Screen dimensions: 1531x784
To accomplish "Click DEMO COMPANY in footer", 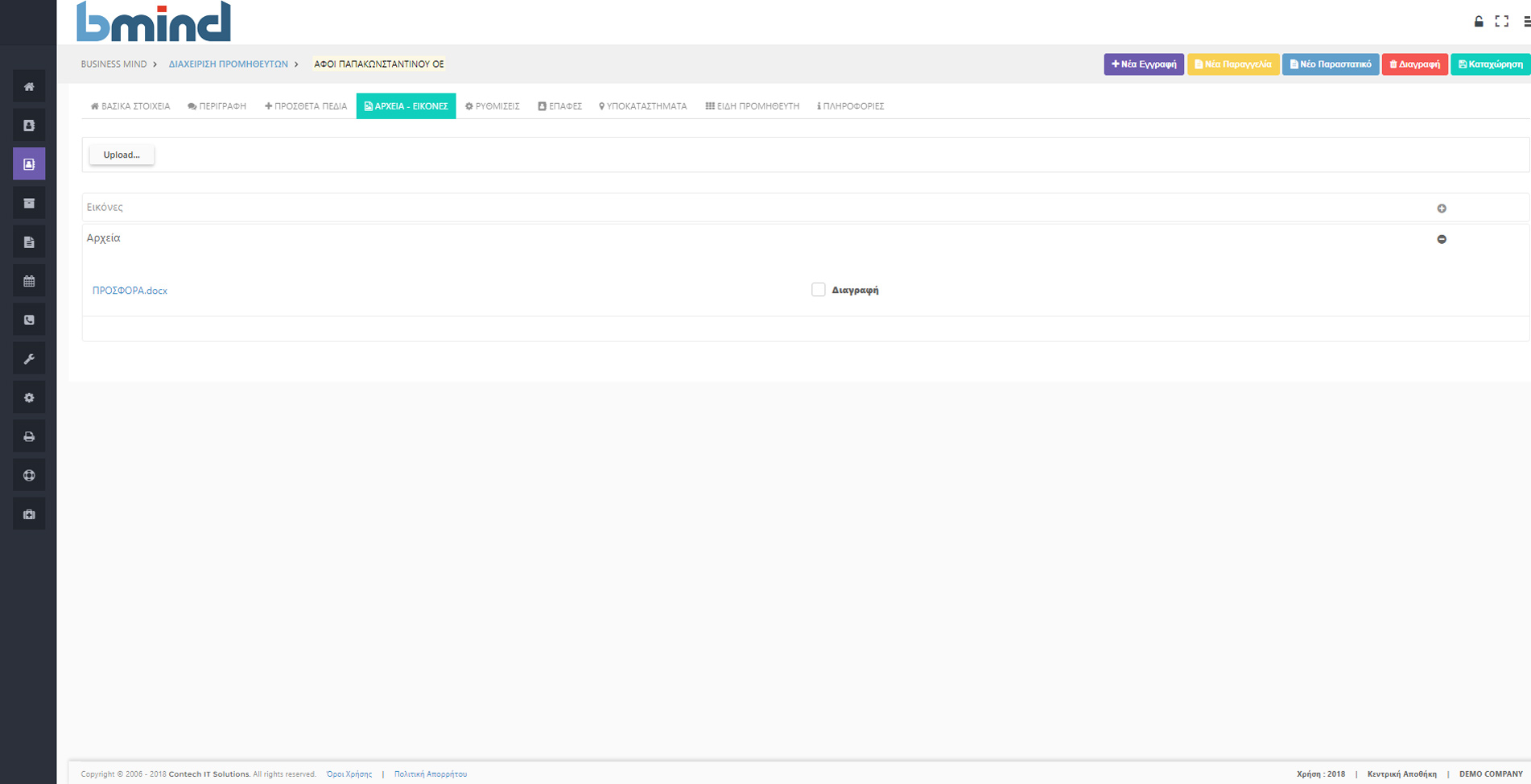I will point(1491,774).
